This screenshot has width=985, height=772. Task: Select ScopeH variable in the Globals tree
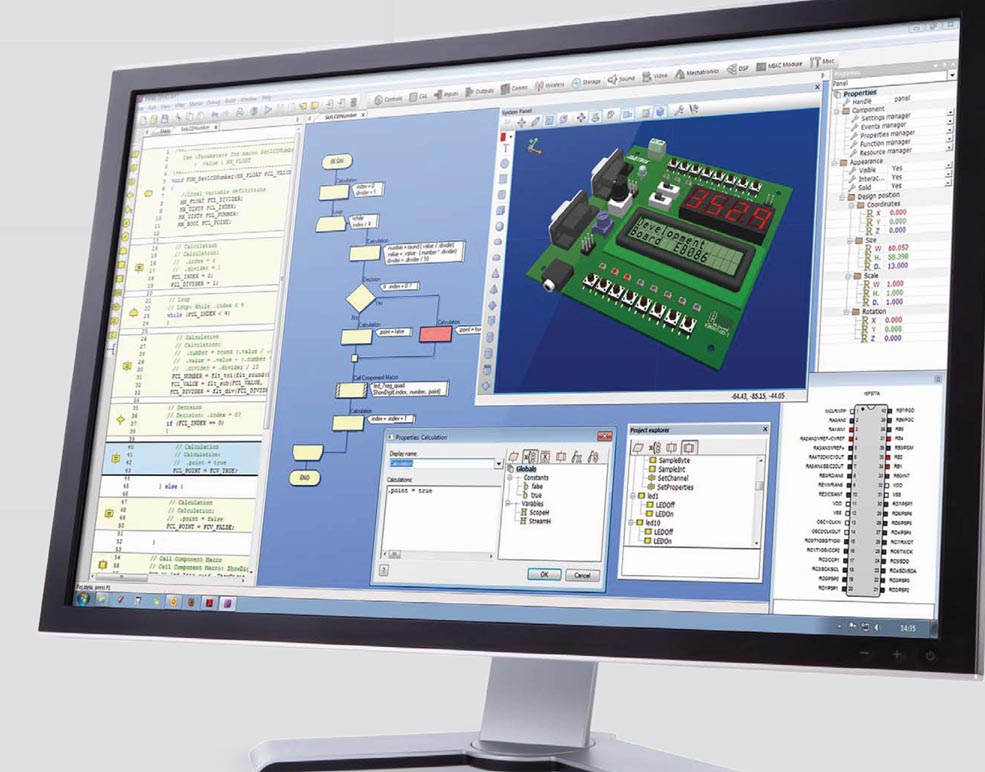pyautogui.click(x=535, y=513)
